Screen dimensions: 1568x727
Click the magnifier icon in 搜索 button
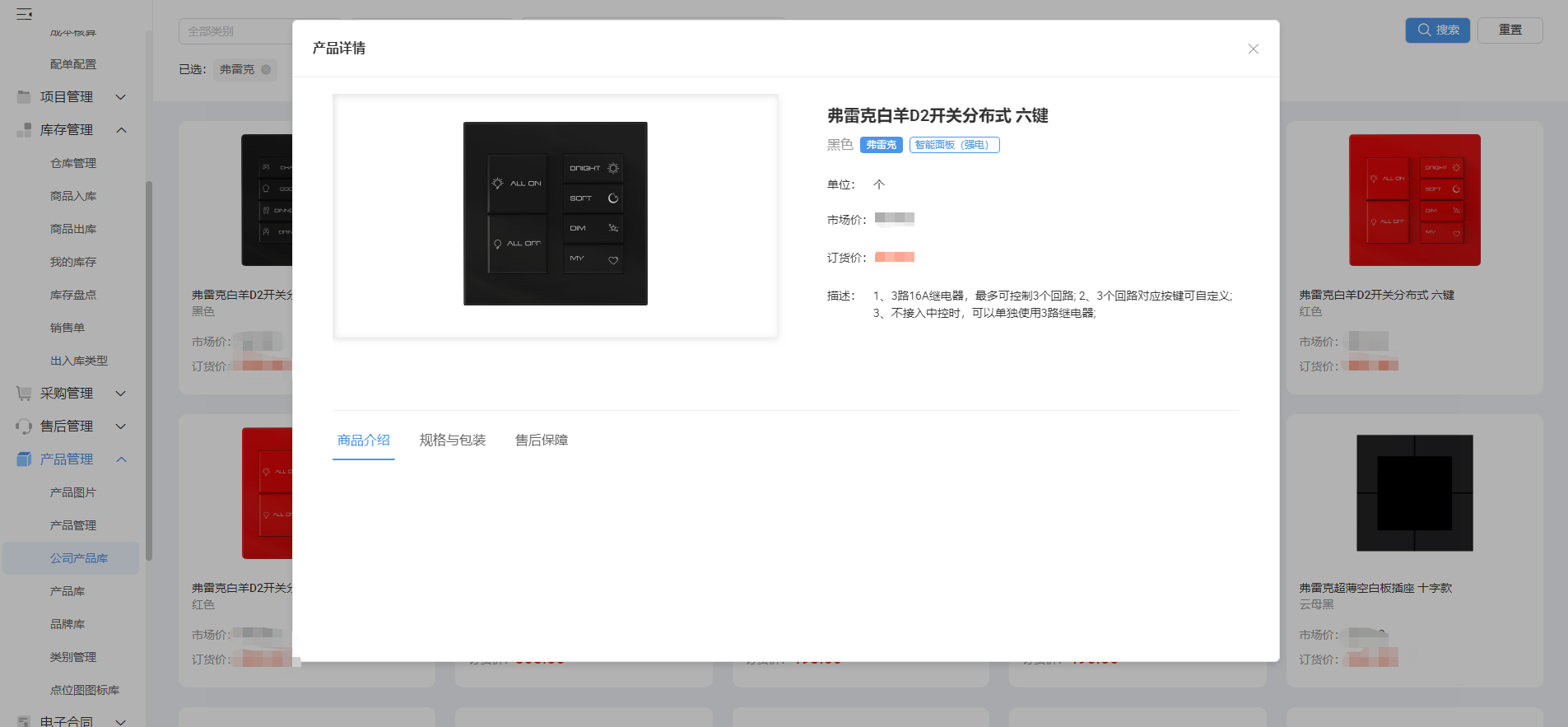click(1424, 30)
